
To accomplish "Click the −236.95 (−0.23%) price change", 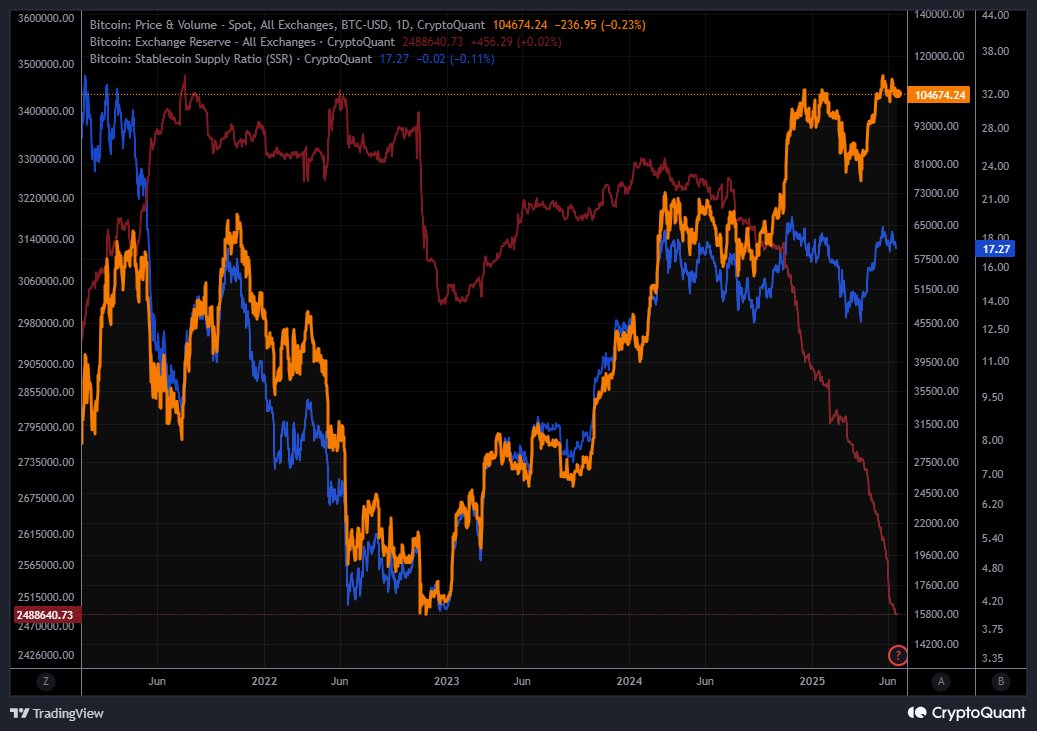I will pos(600,25).
